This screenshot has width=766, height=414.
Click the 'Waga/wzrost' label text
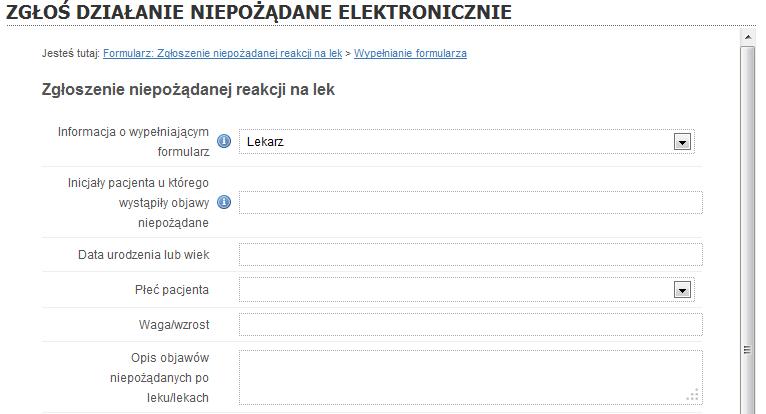pos(174,325)
